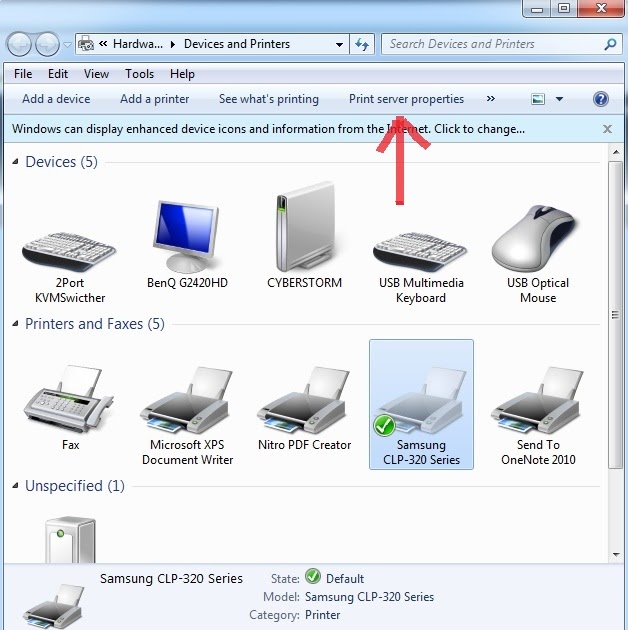This screenshot has width=628, height=630.
Task: Click the Help question mark icon
Action: [x=601, y=99]
